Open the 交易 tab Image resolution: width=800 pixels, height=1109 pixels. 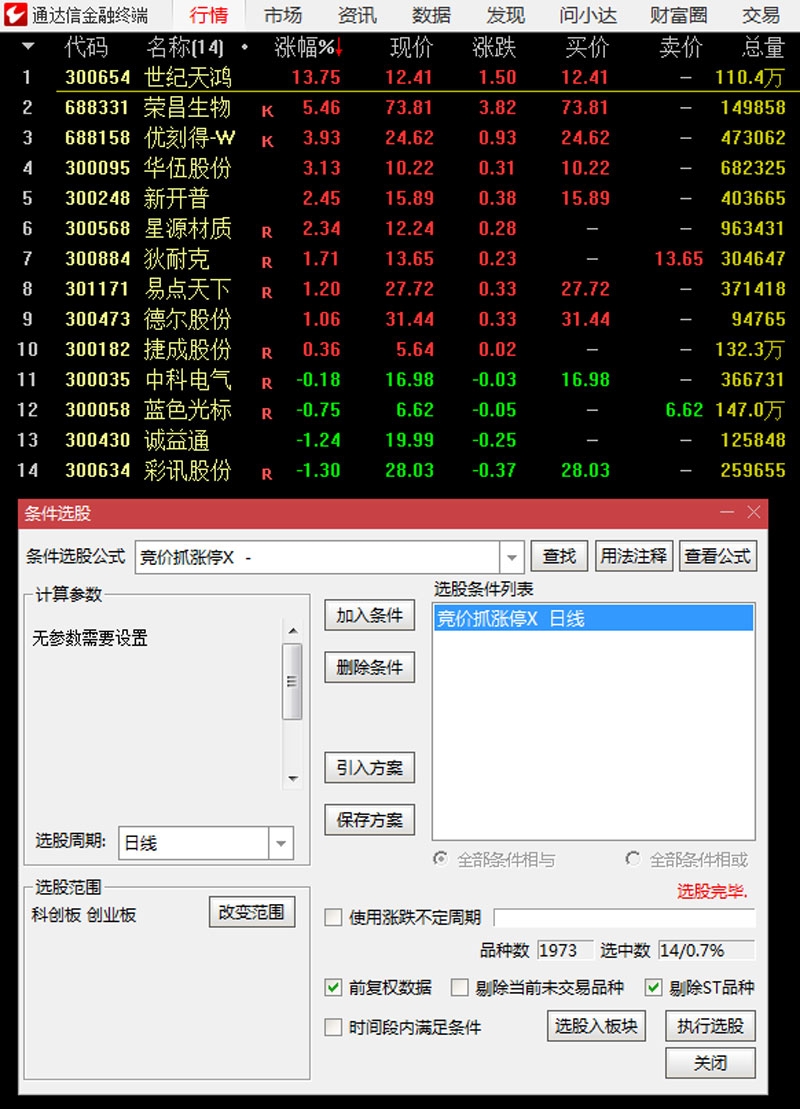point(760,15)
